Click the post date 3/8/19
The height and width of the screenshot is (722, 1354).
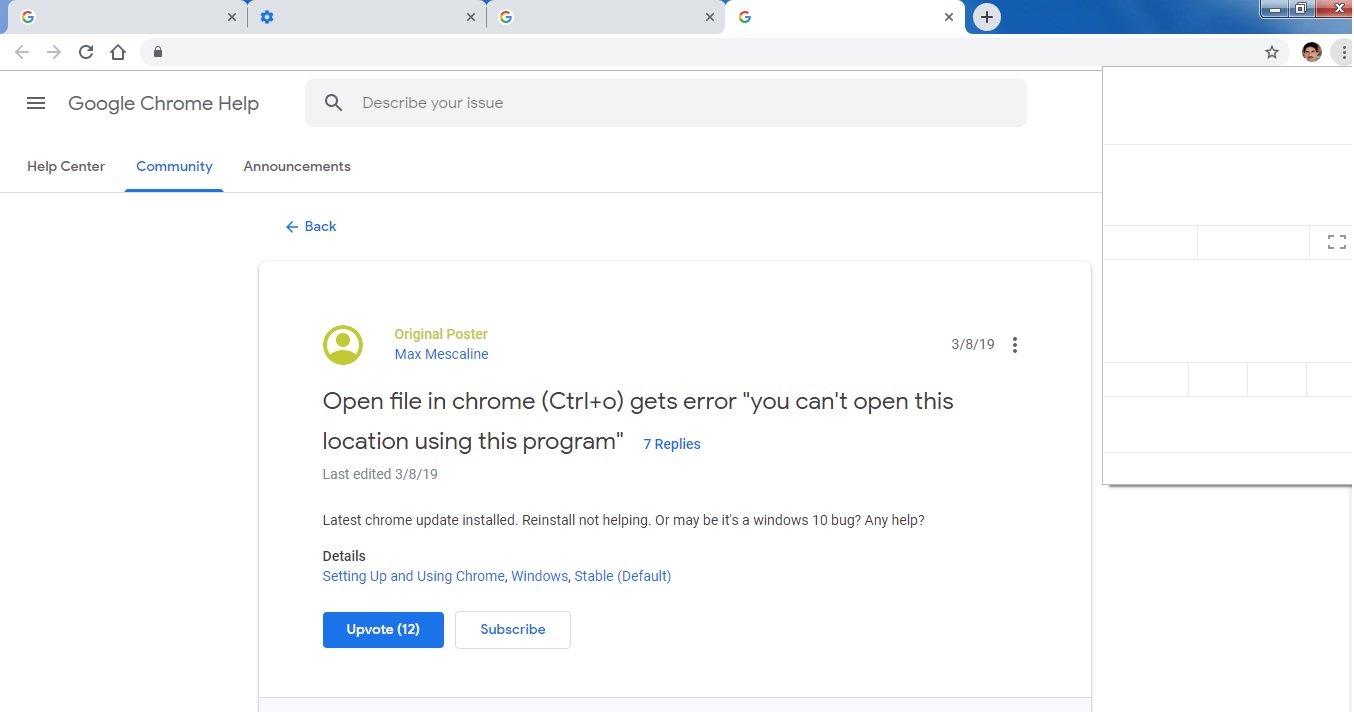[x=973, y=345]
